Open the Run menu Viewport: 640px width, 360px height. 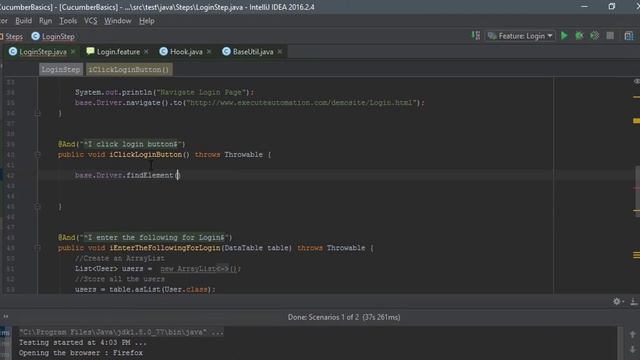[45, 21]
